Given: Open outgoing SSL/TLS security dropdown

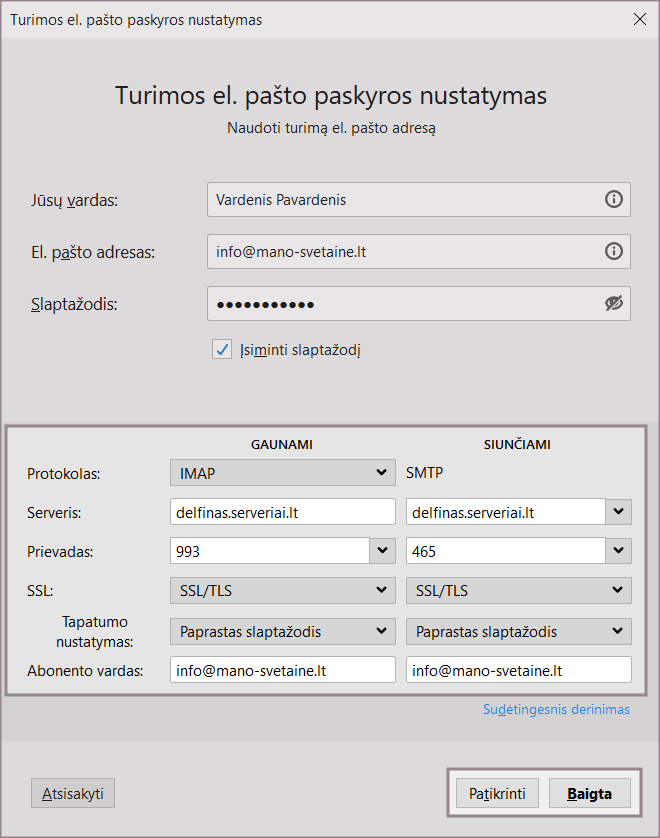Looking at the screenshot, I should [x=518, y=591].
